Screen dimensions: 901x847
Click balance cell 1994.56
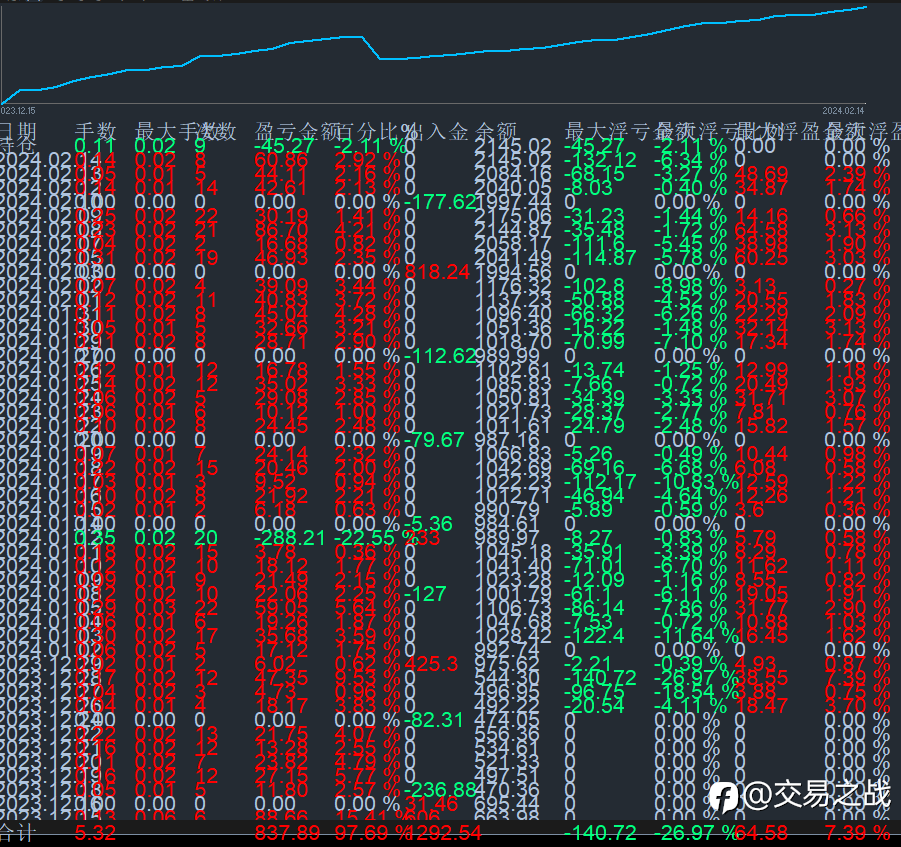[513, 272]
